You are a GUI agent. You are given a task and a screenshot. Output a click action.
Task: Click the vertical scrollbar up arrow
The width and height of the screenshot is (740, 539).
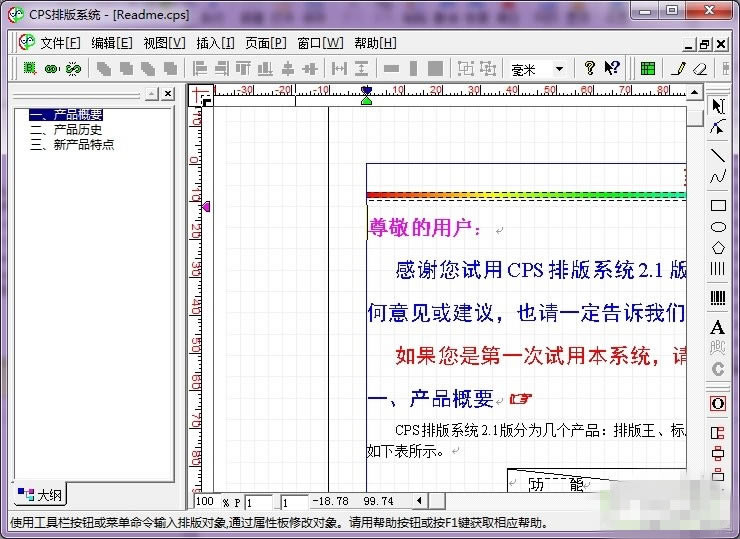694,93
